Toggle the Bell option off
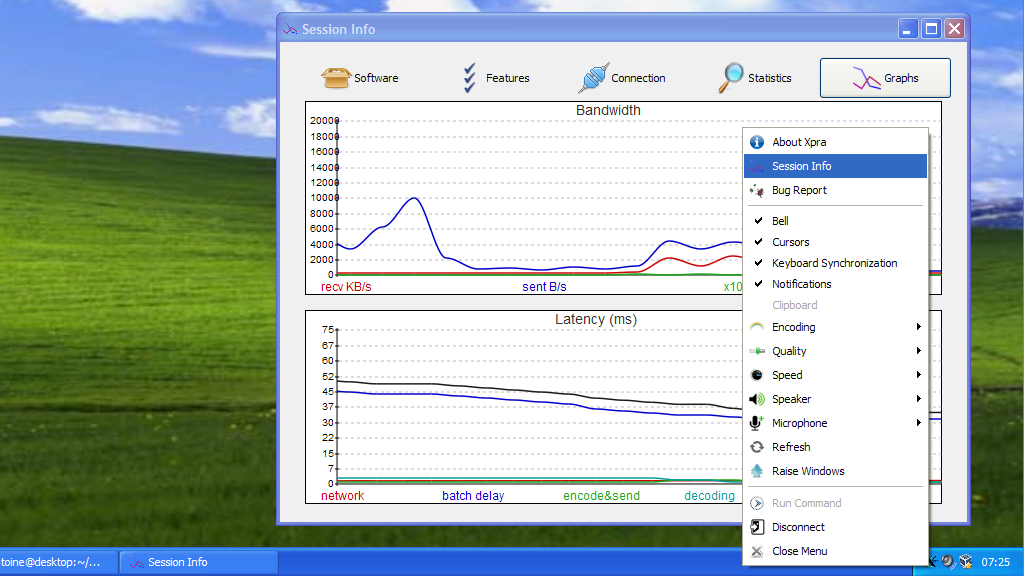The height and width of the screenshot is (576, 1024). (780, 221)
